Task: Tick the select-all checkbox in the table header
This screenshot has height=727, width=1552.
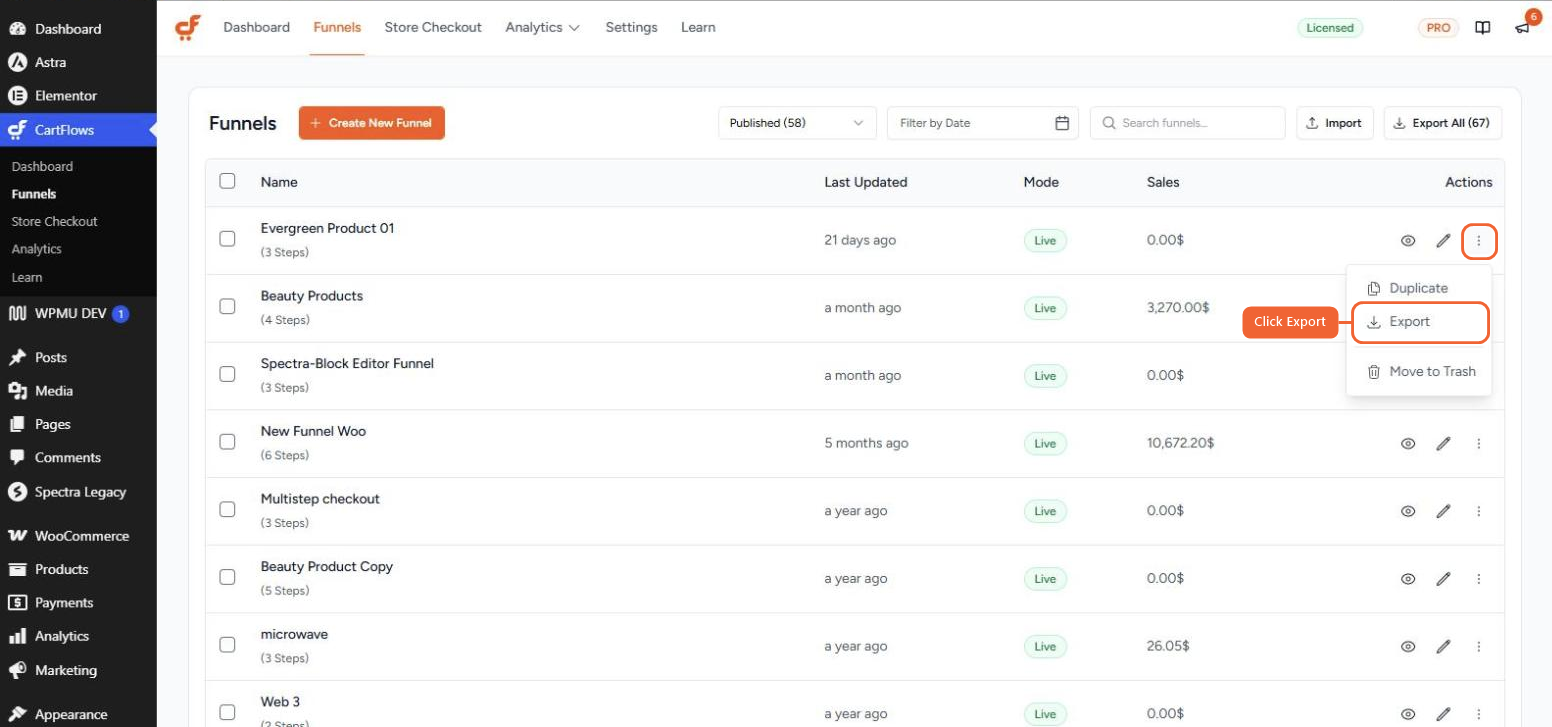Action: (227, 181)
